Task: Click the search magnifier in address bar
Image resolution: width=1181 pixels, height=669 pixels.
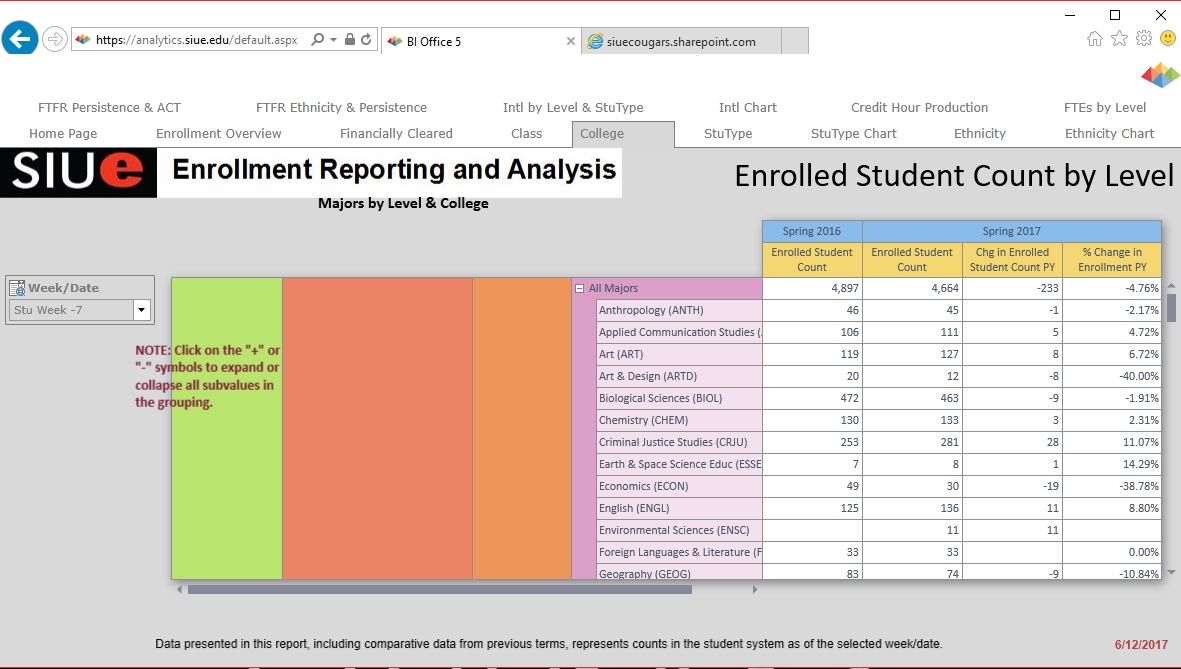Action: tap(317, 40)
